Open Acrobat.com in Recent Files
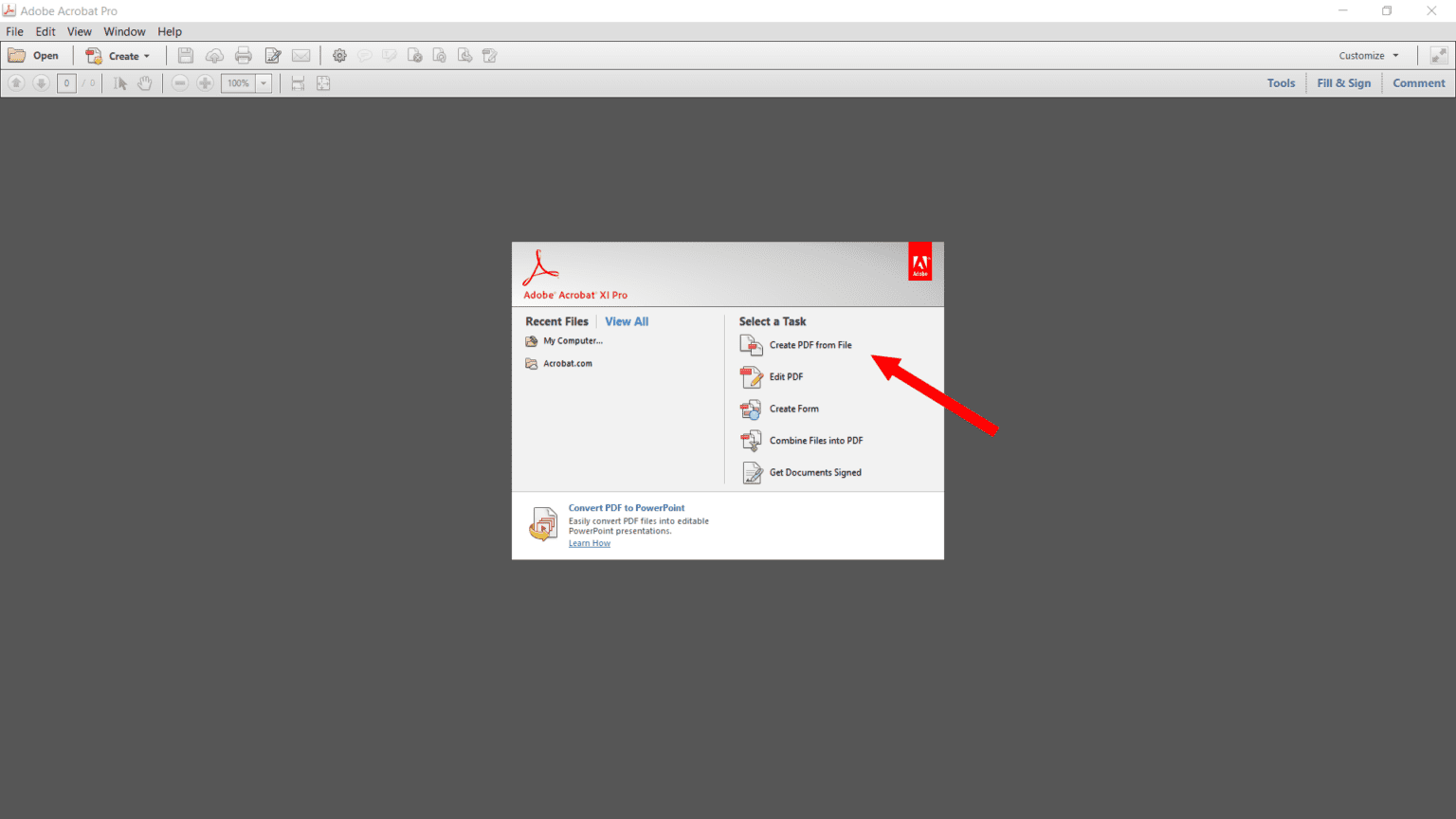 point(559,364)
